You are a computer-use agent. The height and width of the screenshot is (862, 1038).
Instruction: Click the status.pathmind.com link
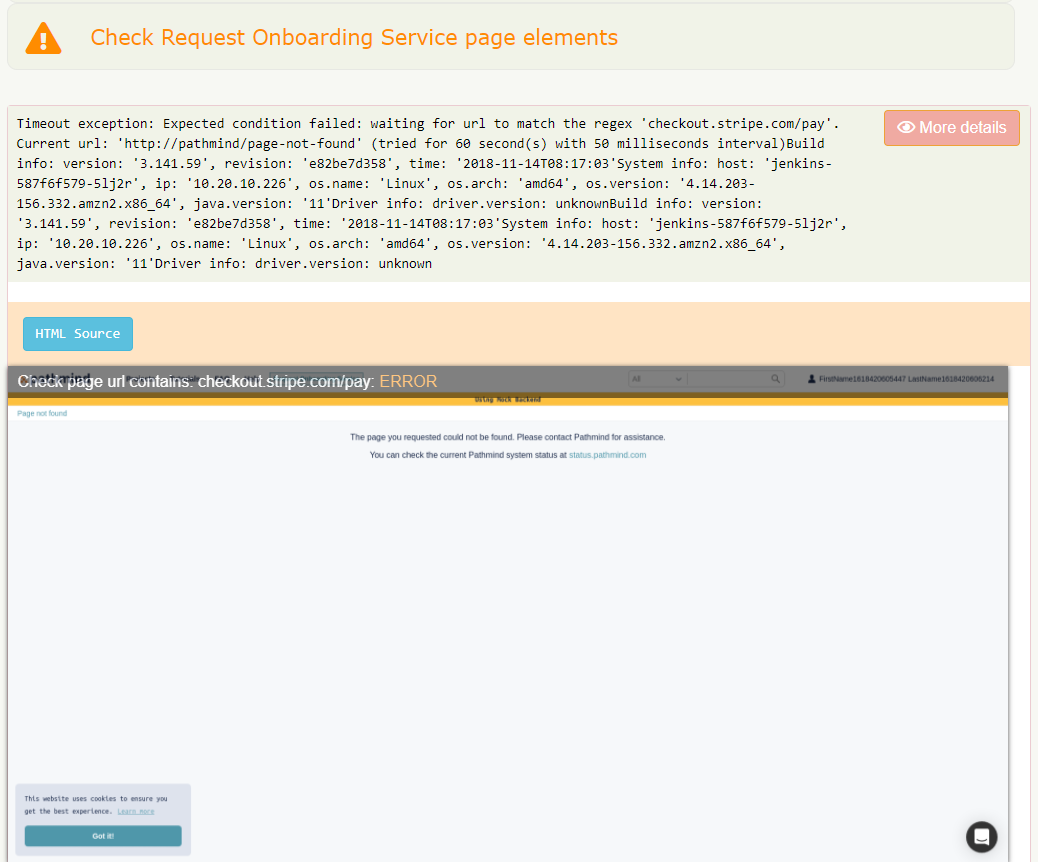point(607,455)
